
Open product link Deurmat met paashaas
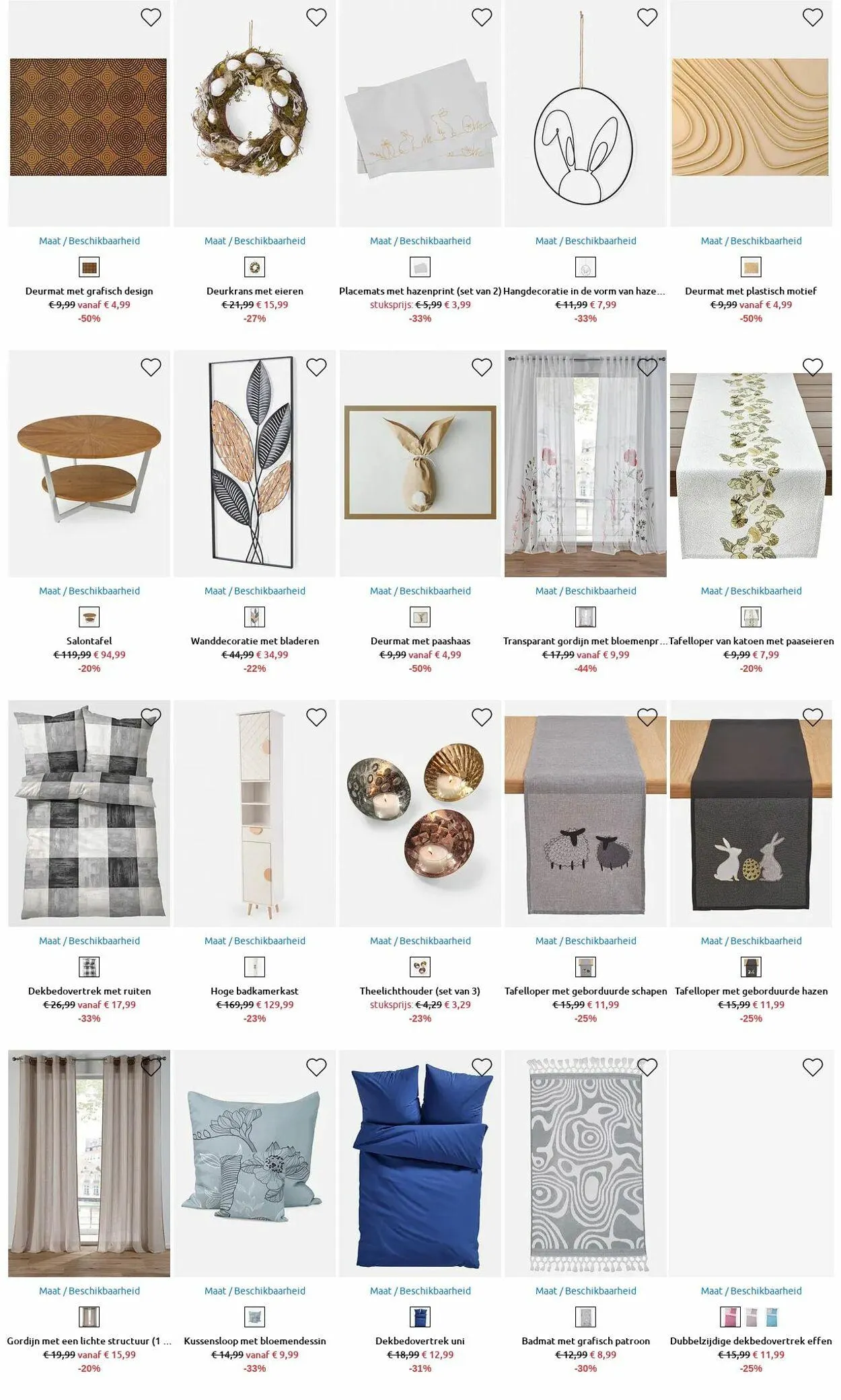click(420, 641)
